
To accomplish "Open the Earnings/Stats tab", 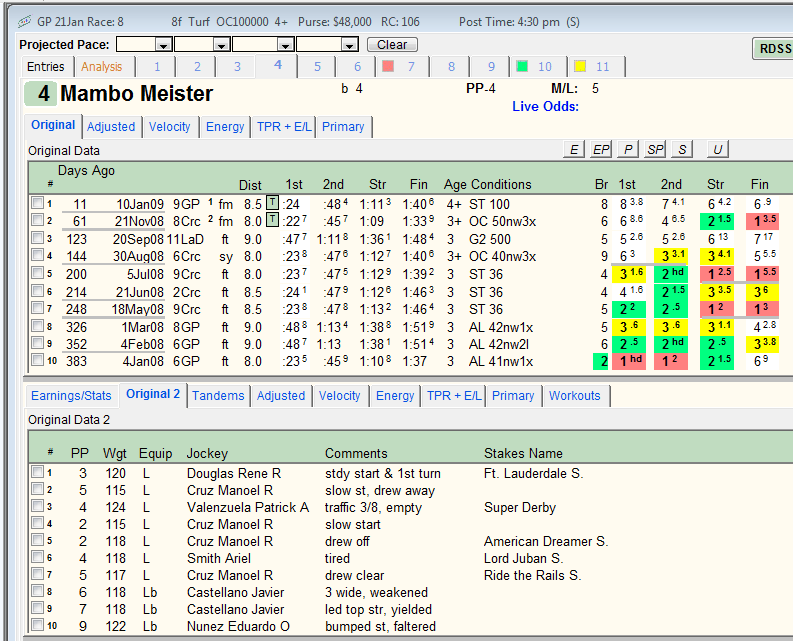I will click(71, 396).
